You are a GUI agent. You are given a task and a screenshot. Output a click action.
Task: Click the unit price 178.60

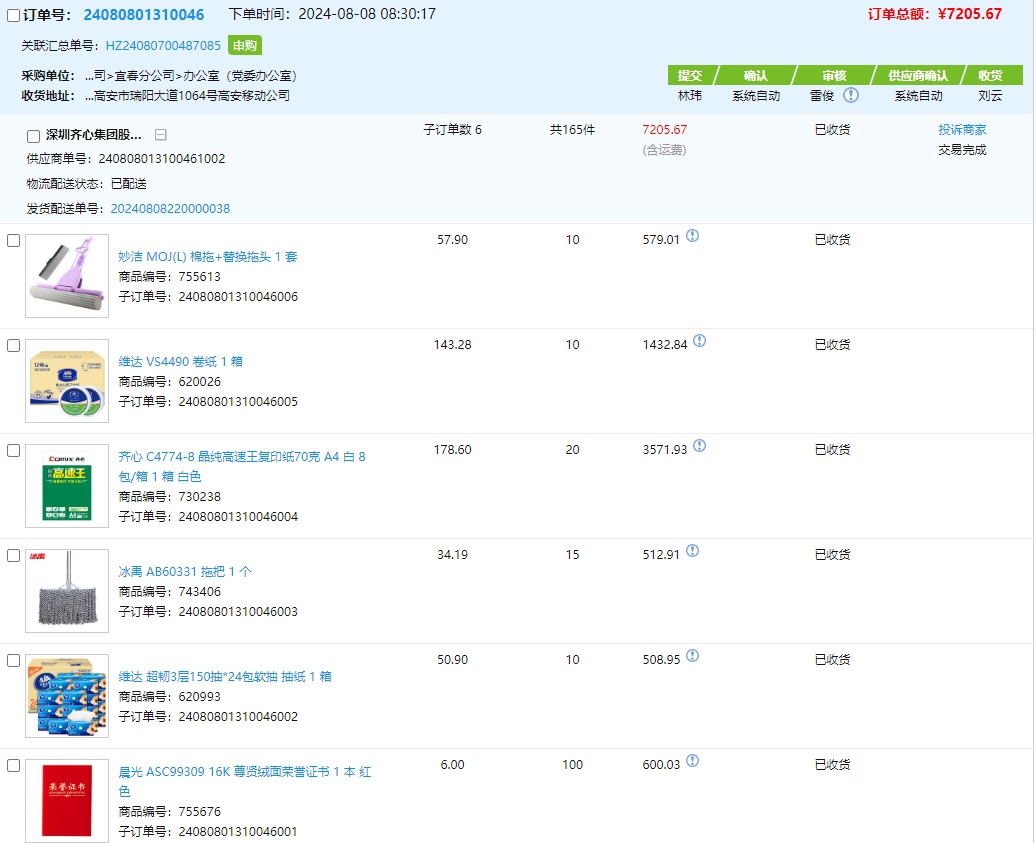[x=452, y=450]
